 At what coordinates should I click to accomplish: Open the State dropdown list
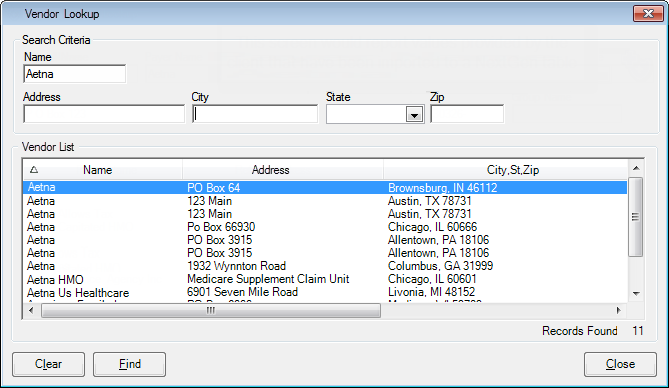[x=414, y=114]
